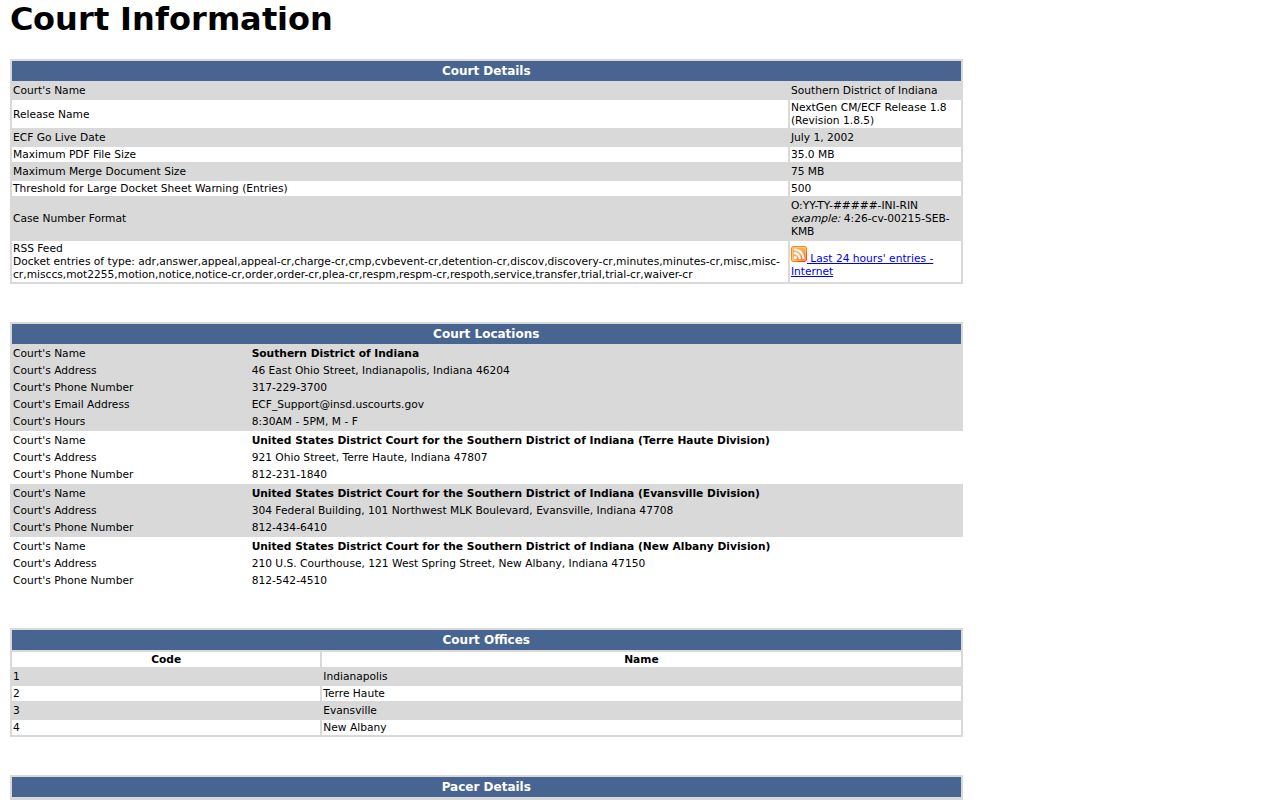The image size is (1280, 800).
Task: Click the 304 Federal Building Evansville address
Action: pyautogui.click(x=462, y=510)
